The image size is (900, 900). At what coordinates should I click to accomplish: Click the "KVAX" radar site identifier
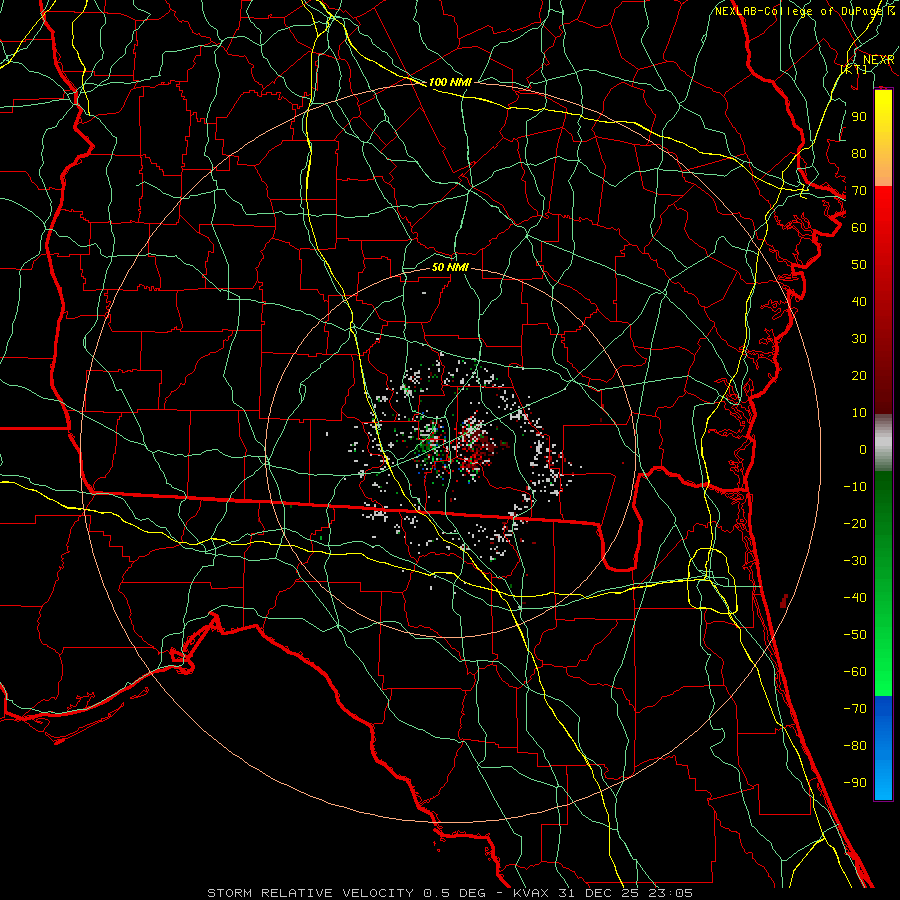532,893
